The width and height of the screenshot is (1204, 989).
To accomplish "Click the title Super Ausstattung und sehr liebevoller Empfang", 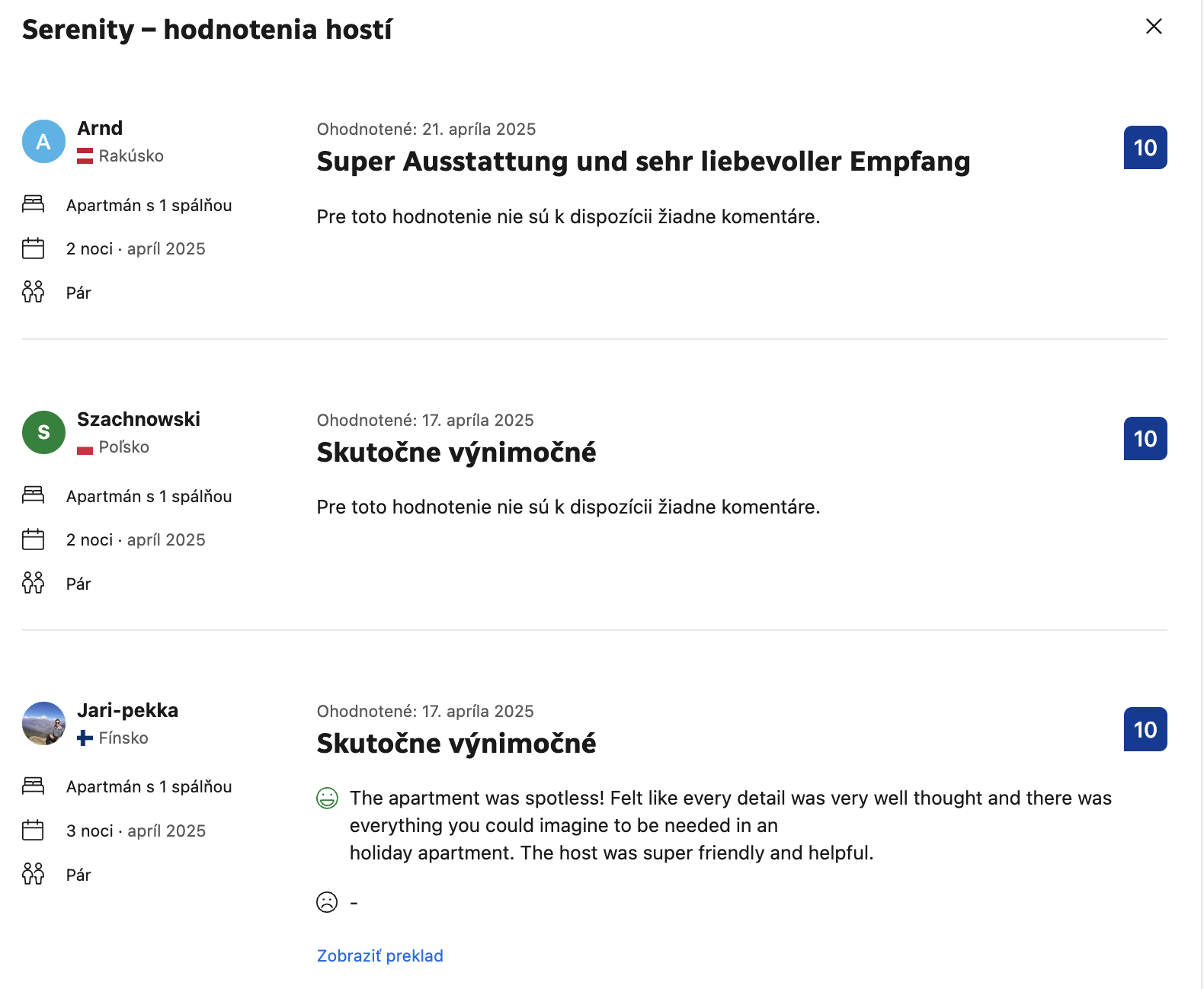I will tap(643, 162).
